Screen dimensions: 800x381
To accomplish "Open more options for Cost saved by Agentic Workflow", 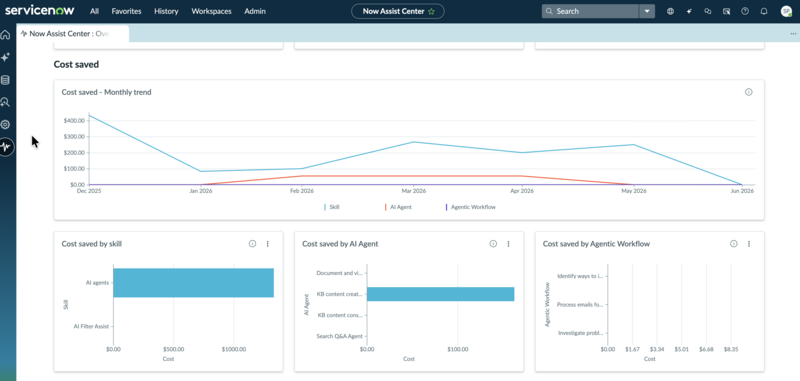I will click(x=749, y=244).
